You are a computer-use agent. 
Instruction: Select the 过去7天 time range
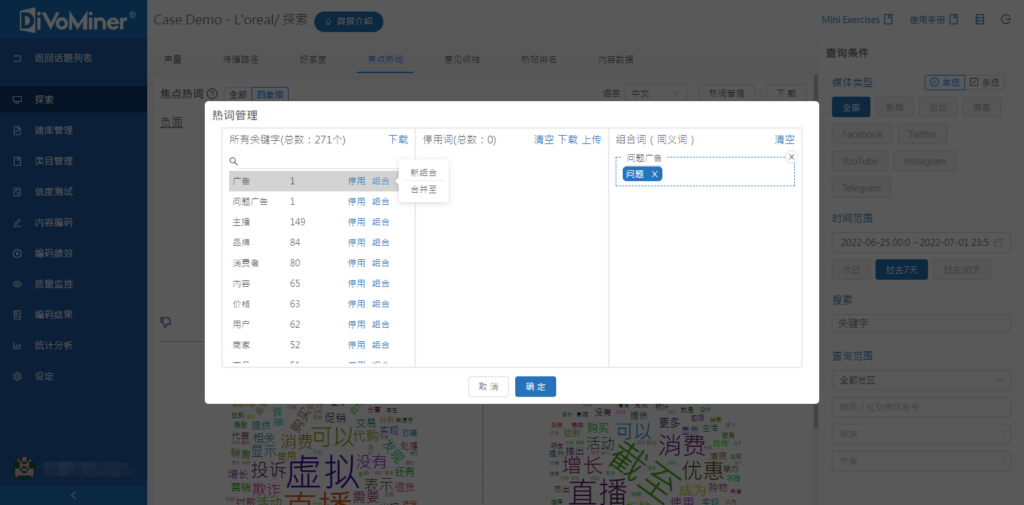coord(902,269)
